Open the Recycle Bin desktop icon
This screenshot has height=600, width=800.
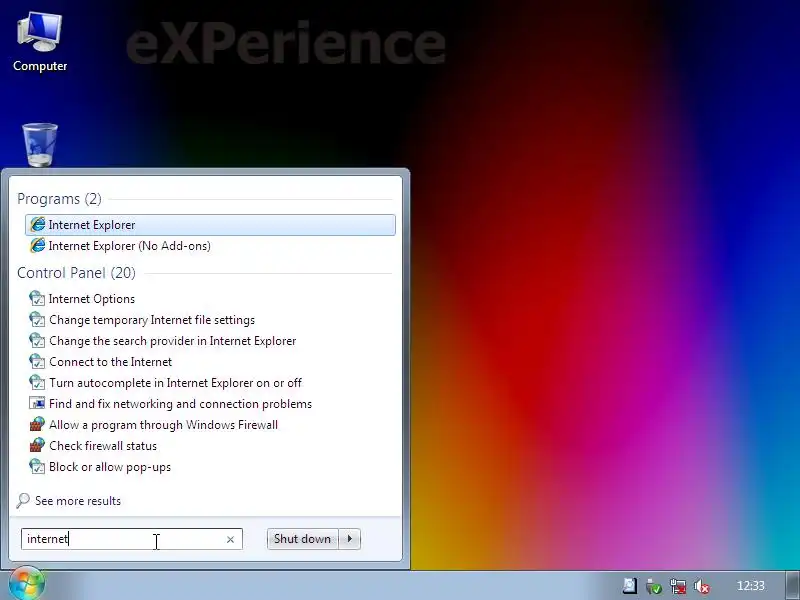tap(40, 145)
